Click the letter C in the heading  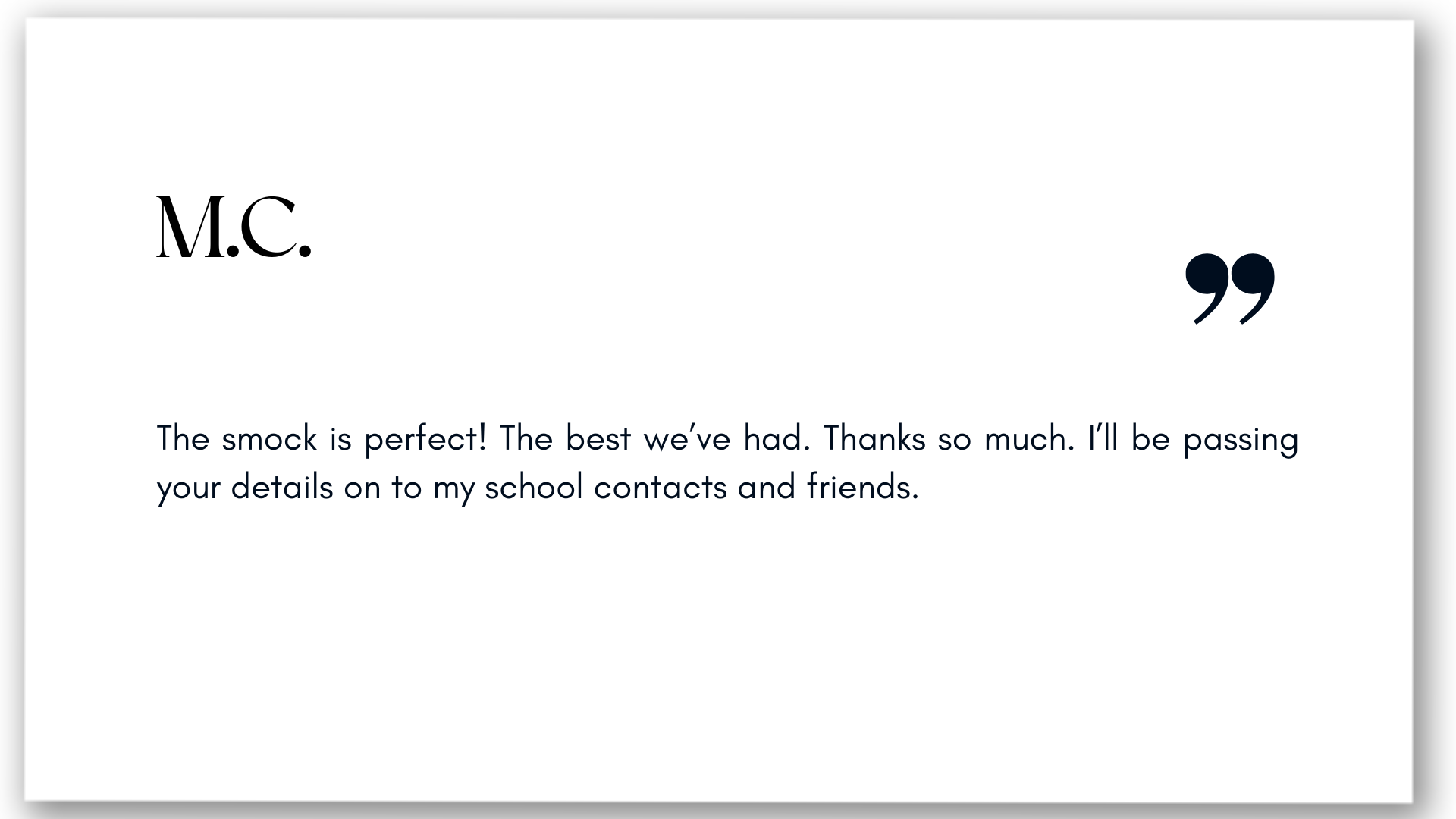[268, 227]
